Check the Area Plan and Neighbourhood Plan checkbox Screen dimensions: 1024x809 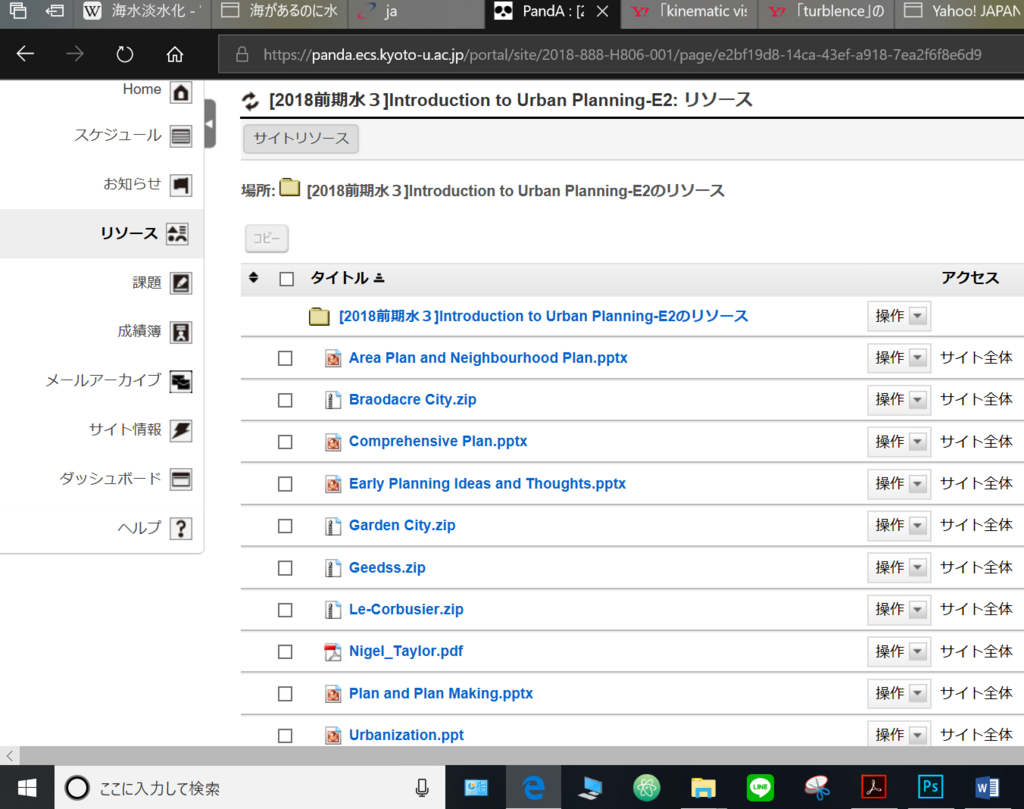[285, 358]
